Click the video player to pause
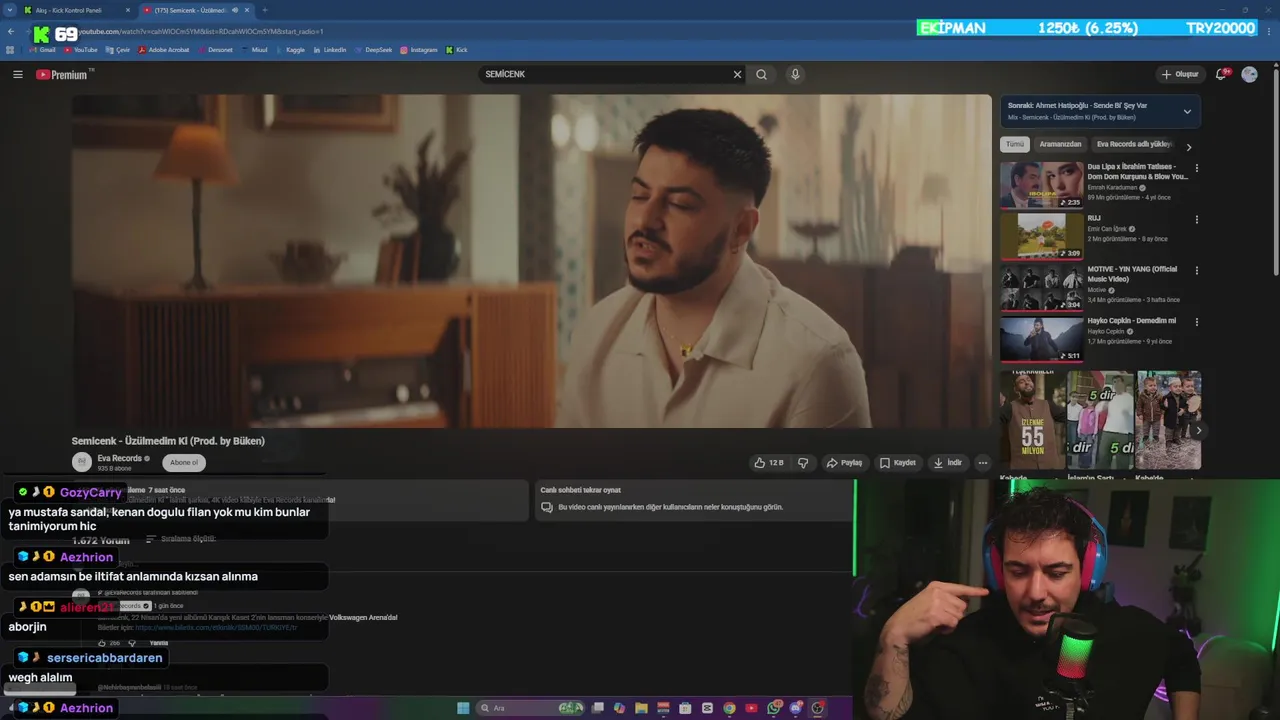Image resolution: width=1280 pixels, height=720 pixels. (x=531, y=261)
